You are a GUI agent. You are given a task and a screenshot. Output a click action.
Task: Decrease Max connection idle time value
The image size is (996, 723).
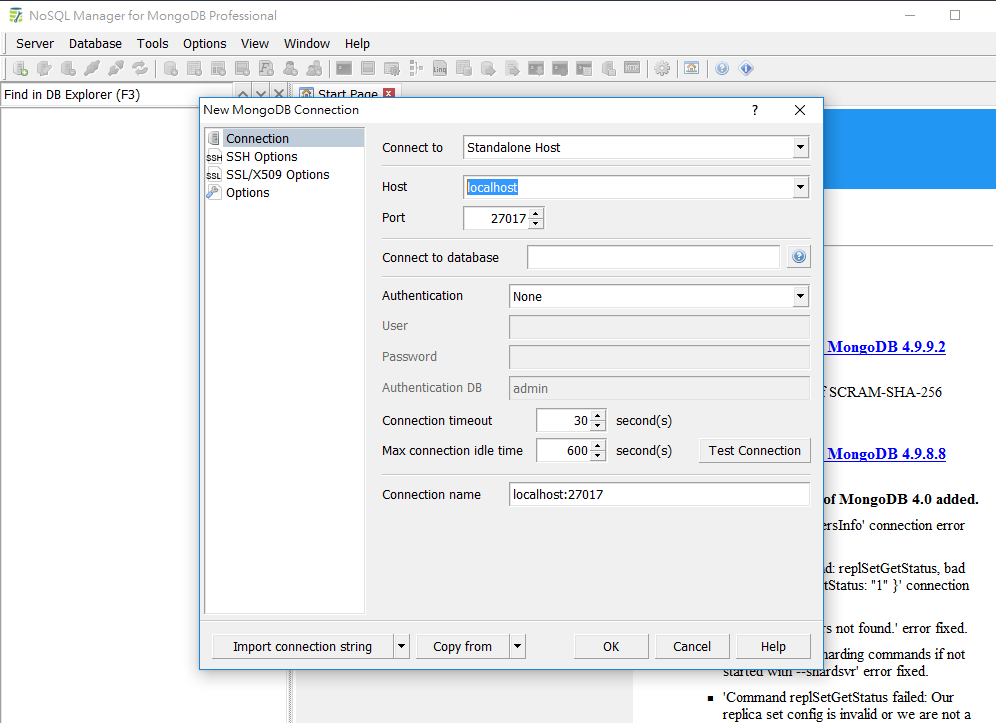pyautogui.click(x=598, y=456)
